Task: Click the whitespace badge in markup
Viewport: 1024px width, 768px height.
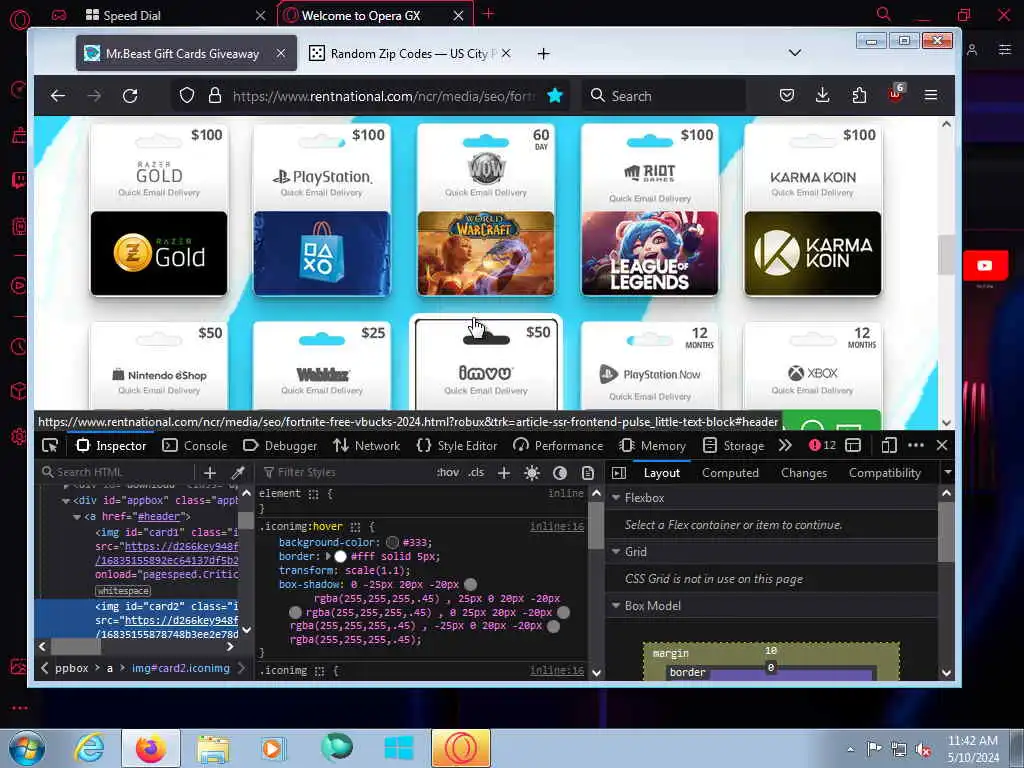Action: [x=123, y=590]
